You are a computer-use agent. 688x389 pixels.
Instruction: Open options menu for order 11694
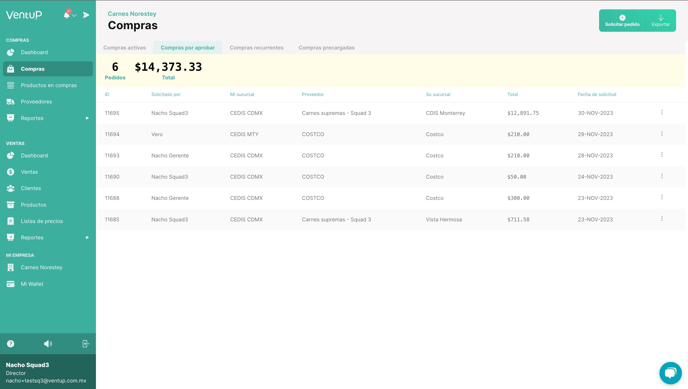(x=662, y=134)
